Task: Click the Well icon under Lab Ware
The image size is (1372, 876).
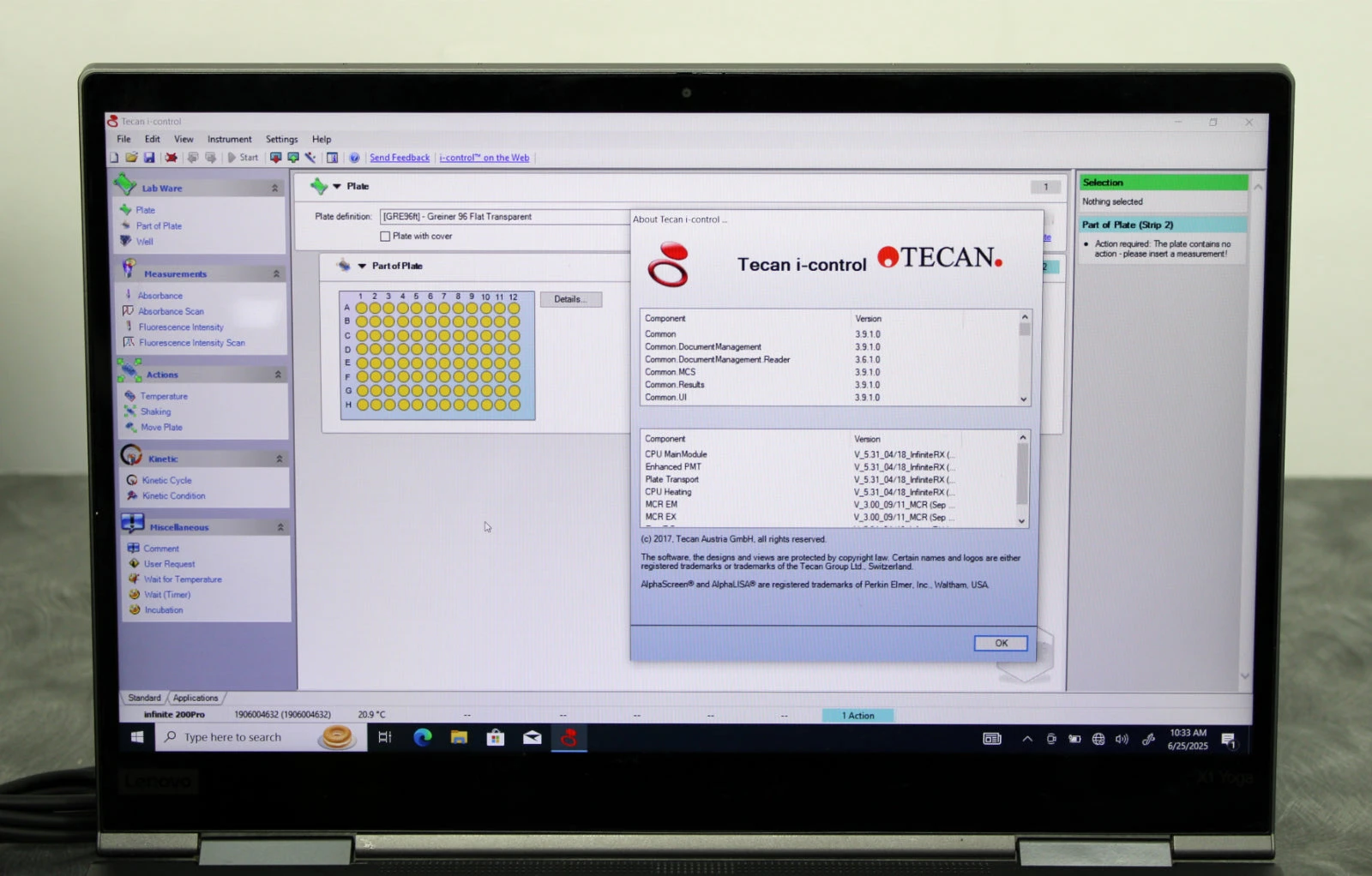Action: [x=126, y=241]
